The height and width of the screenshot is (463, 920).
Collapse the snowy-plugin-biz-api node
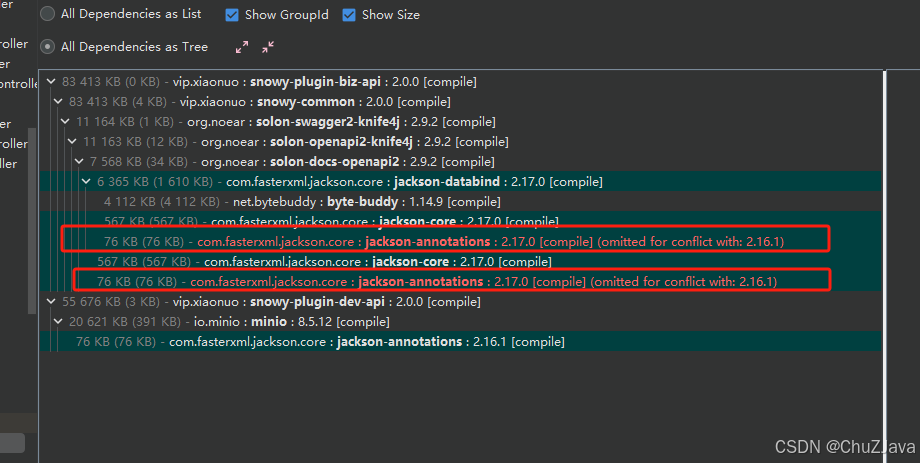point(51,82)
